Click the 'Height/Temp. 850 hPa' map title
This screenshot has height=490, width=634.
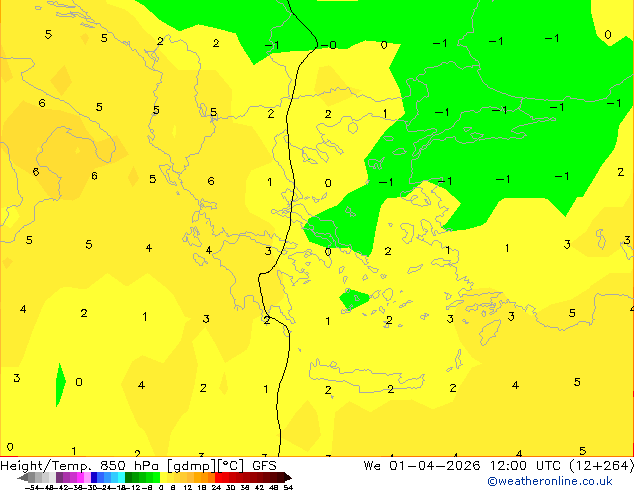pos(79,466)
